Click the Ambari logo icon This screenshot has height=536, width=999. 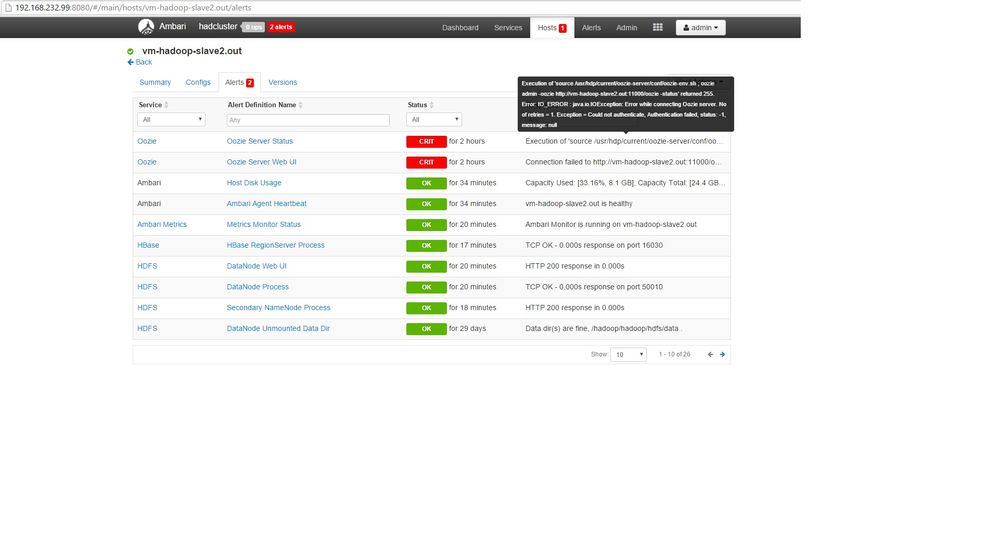click(146, 27)
